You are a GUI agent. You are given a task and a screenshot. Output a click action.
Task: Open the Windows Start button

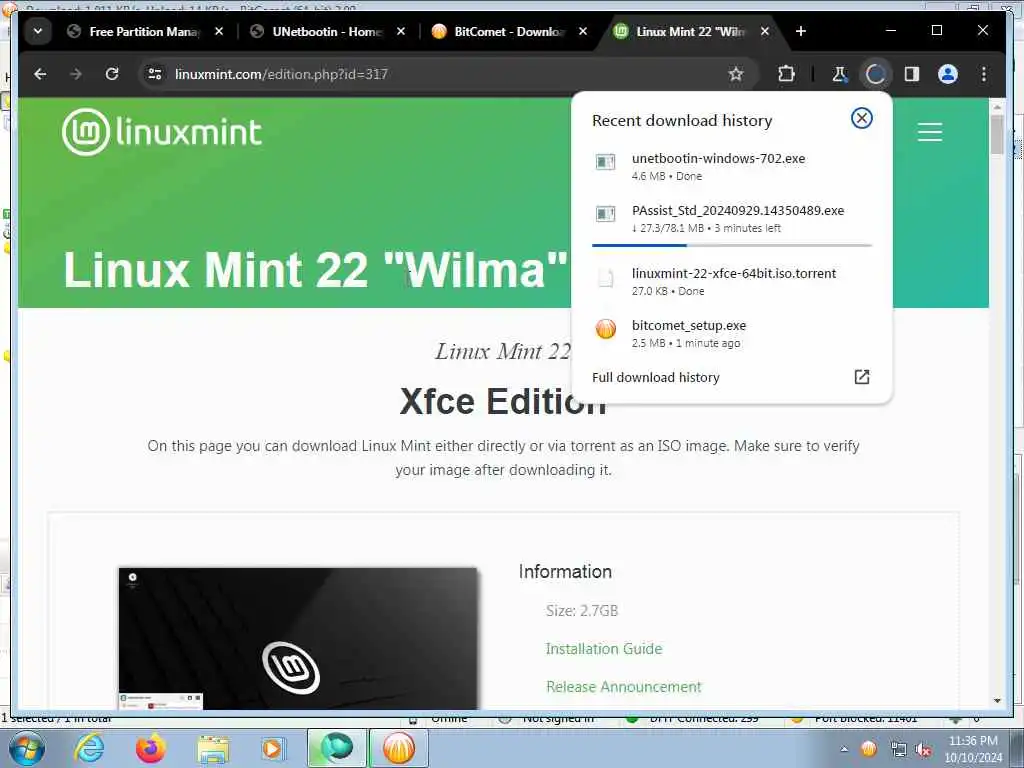[27, 748]
